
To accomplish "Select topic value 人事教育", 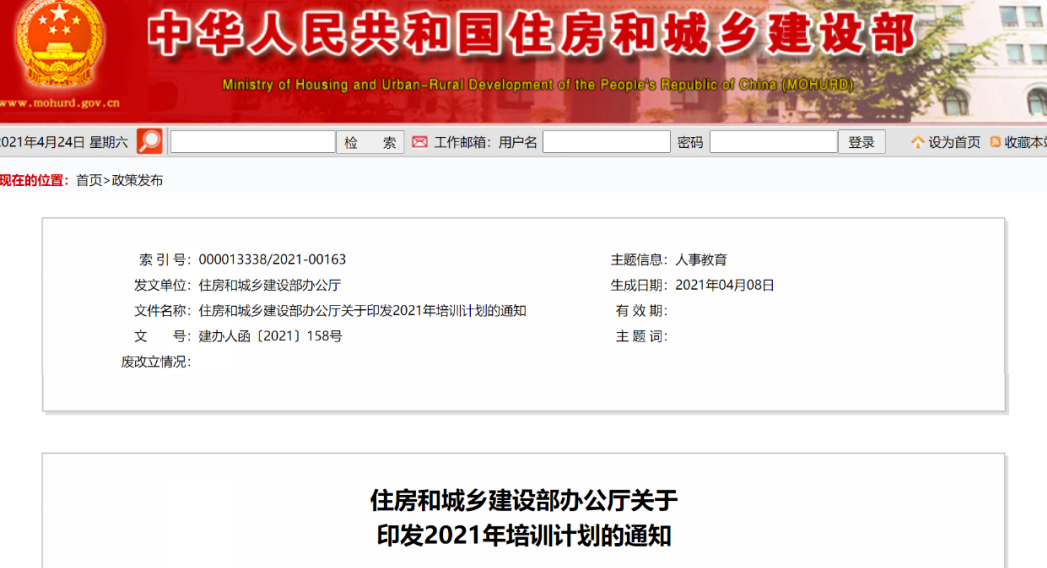I will click(x=701, y=259).
